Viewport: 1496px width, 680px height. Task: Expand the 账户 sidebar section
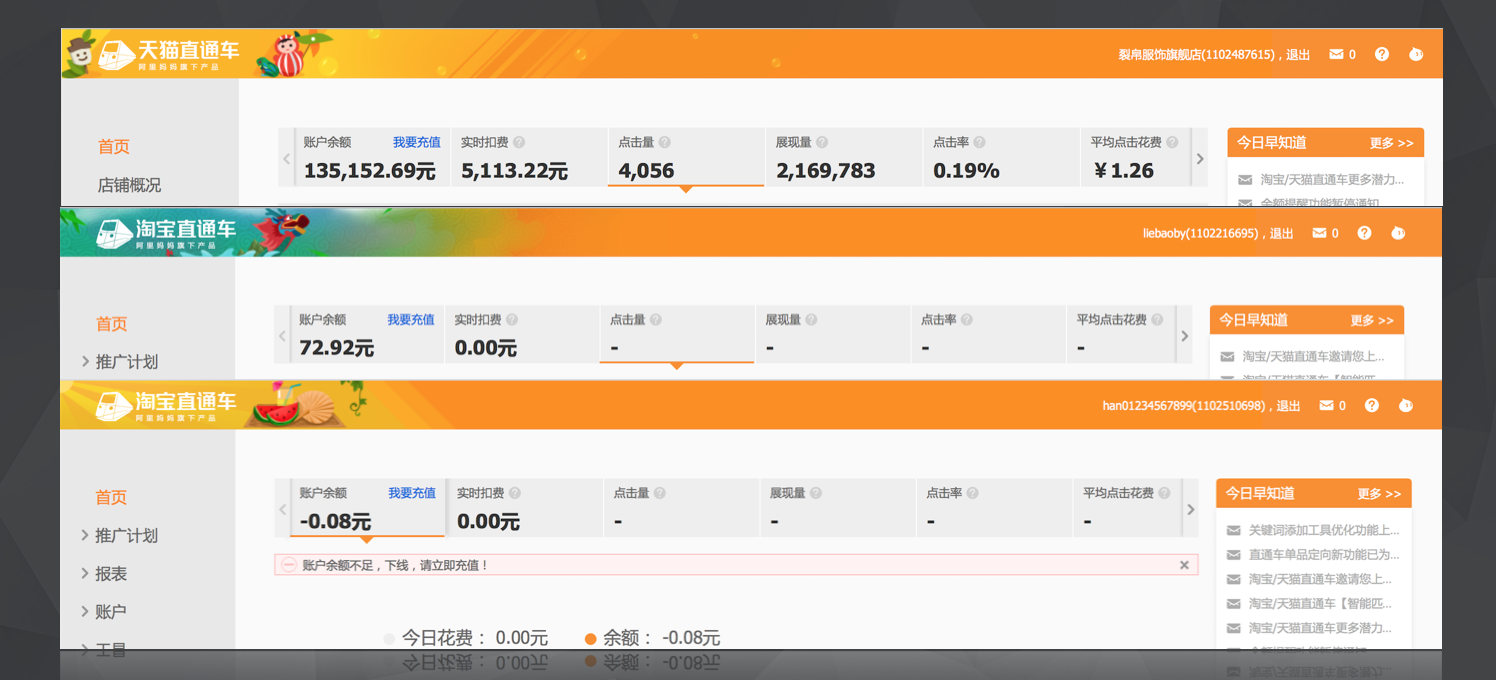point(110,612)
